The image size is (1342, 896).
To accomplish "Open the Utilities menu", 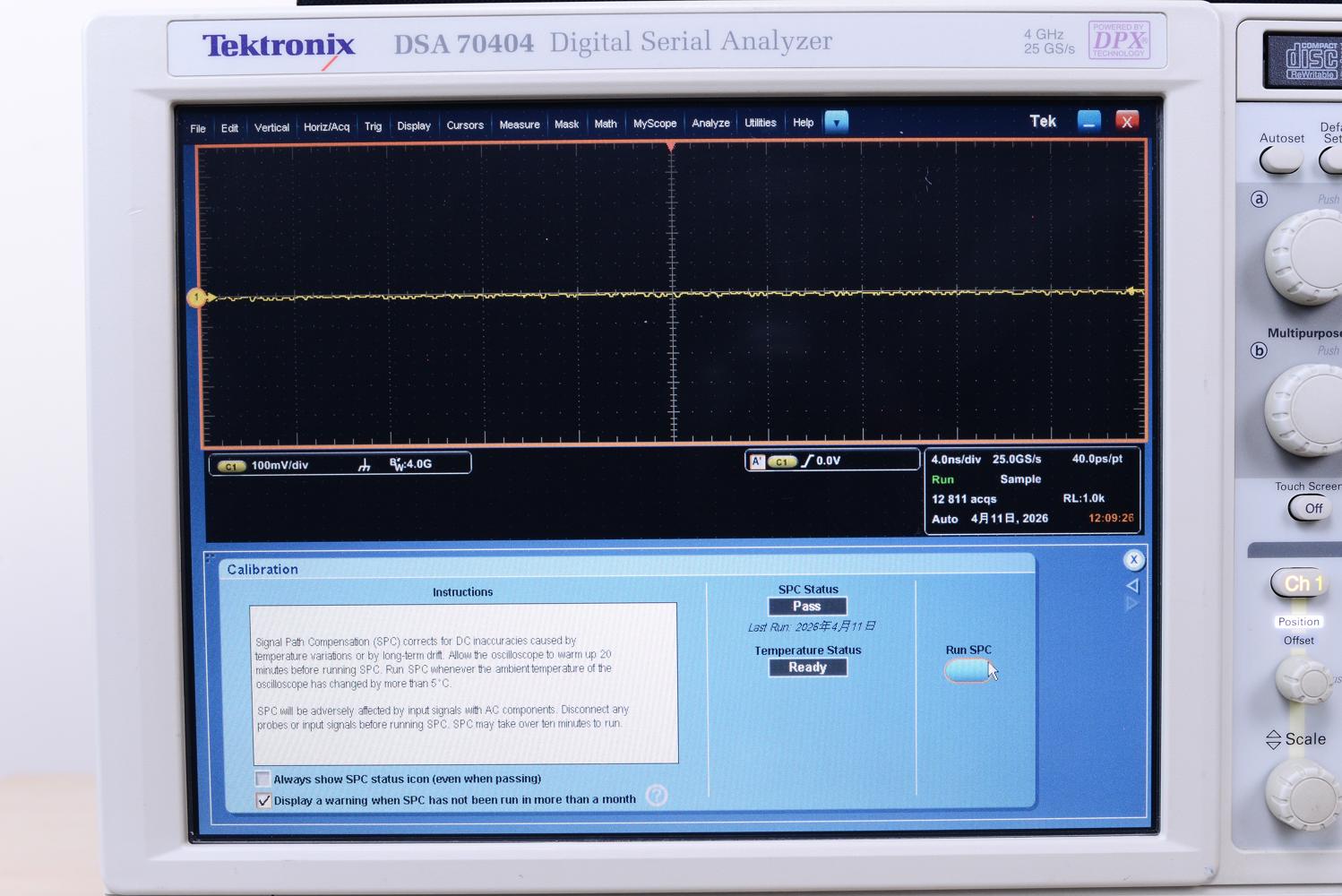I will pos(761,123).
